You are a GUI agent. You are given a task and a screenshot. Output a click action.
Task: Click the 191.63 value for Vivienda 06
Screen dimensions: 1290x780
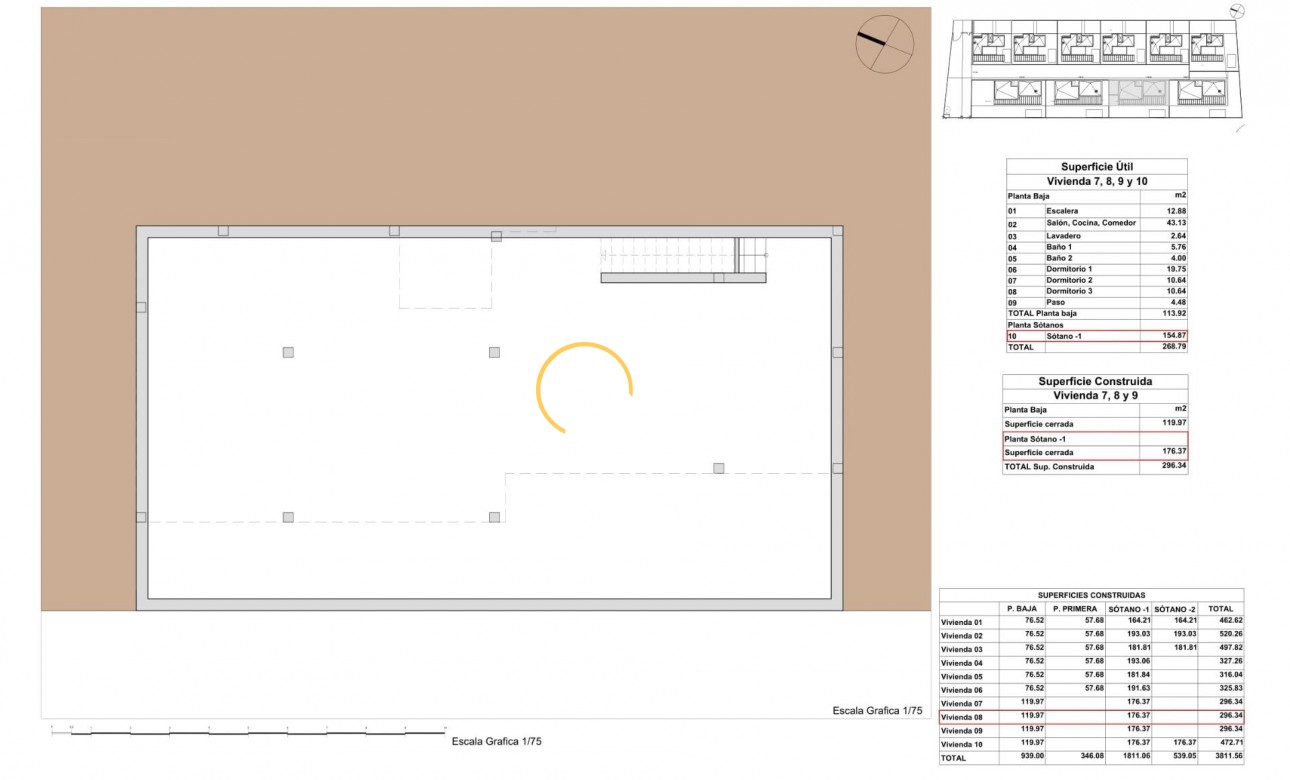click(x=1140, y=688)
